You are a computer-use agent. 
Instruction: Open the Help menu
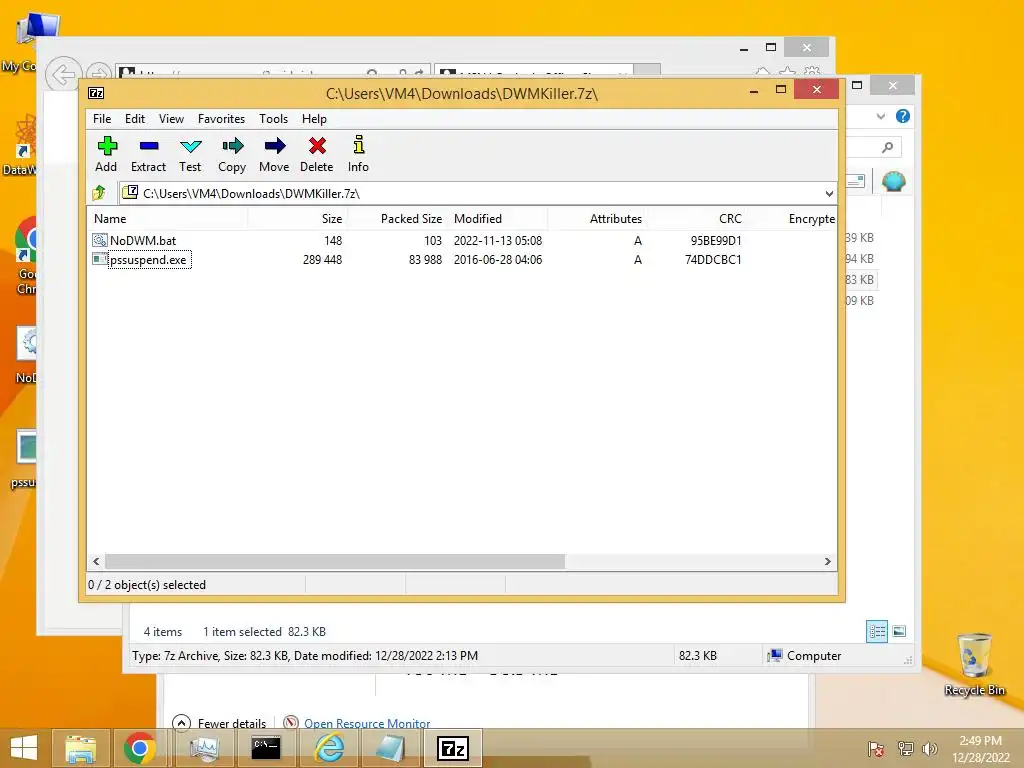pyautogui.click(x=314, y=119)
